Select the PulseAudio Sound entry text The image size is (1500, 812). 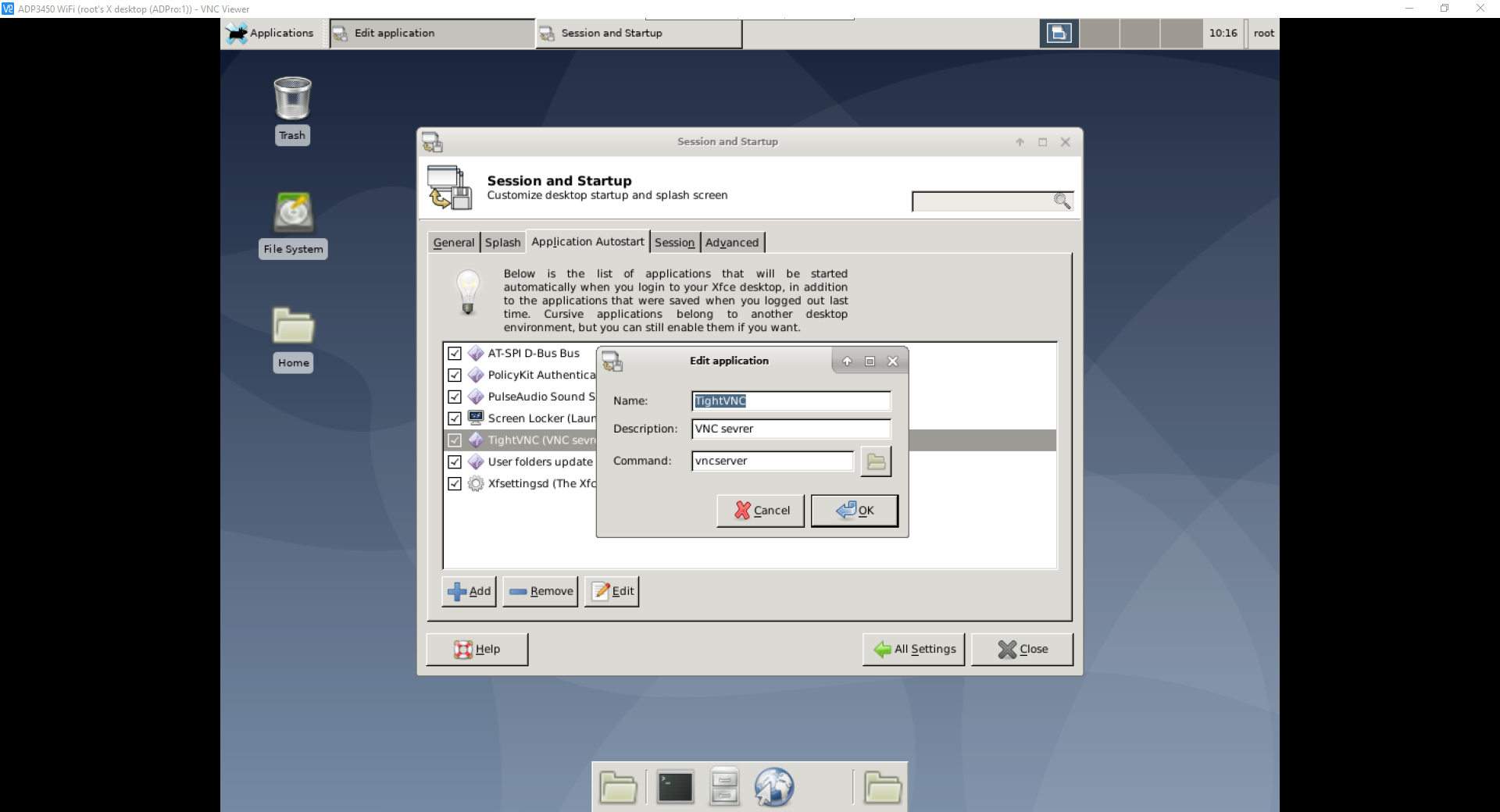(x=541, y=397)
